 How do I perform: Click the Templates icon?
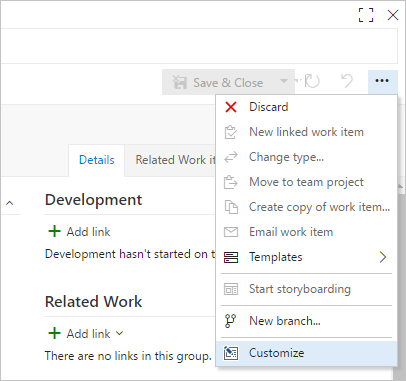[x=231, y=257]
